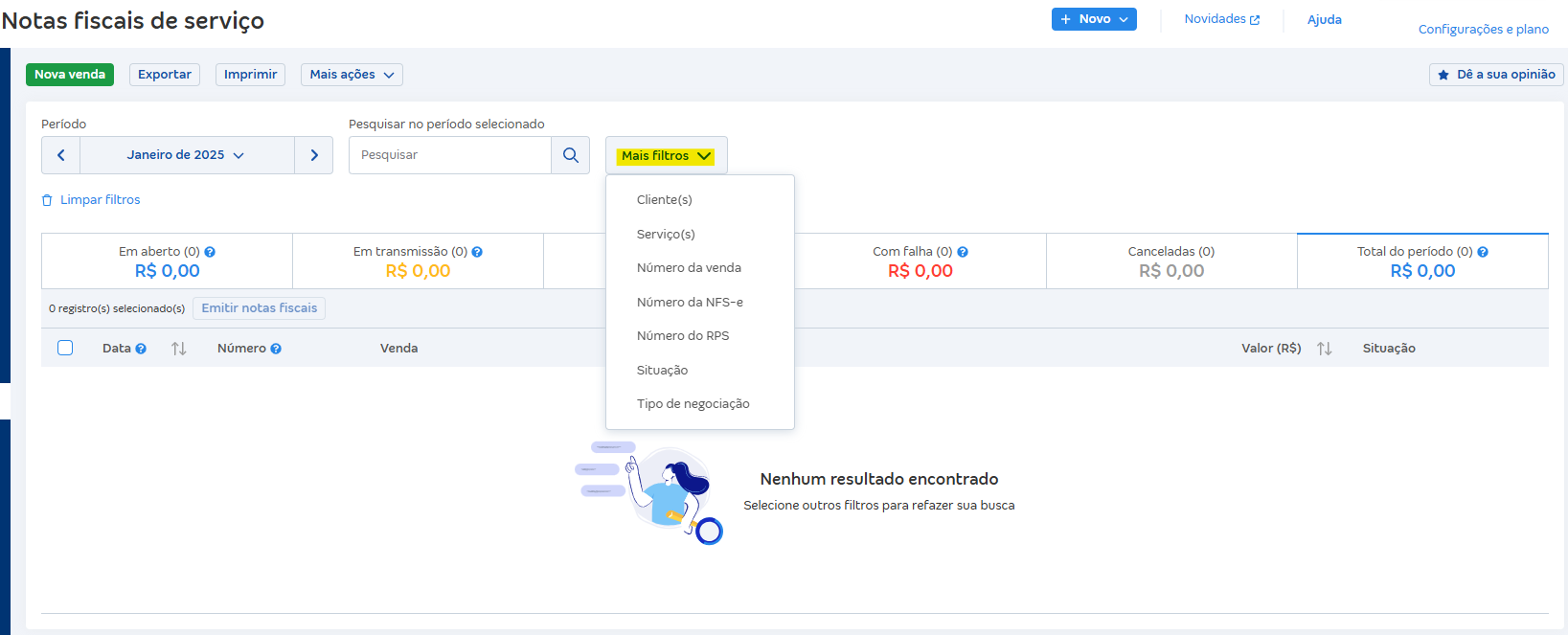Click Emitir notas fiscais button
1568x635 pixels.
(259, 308)
